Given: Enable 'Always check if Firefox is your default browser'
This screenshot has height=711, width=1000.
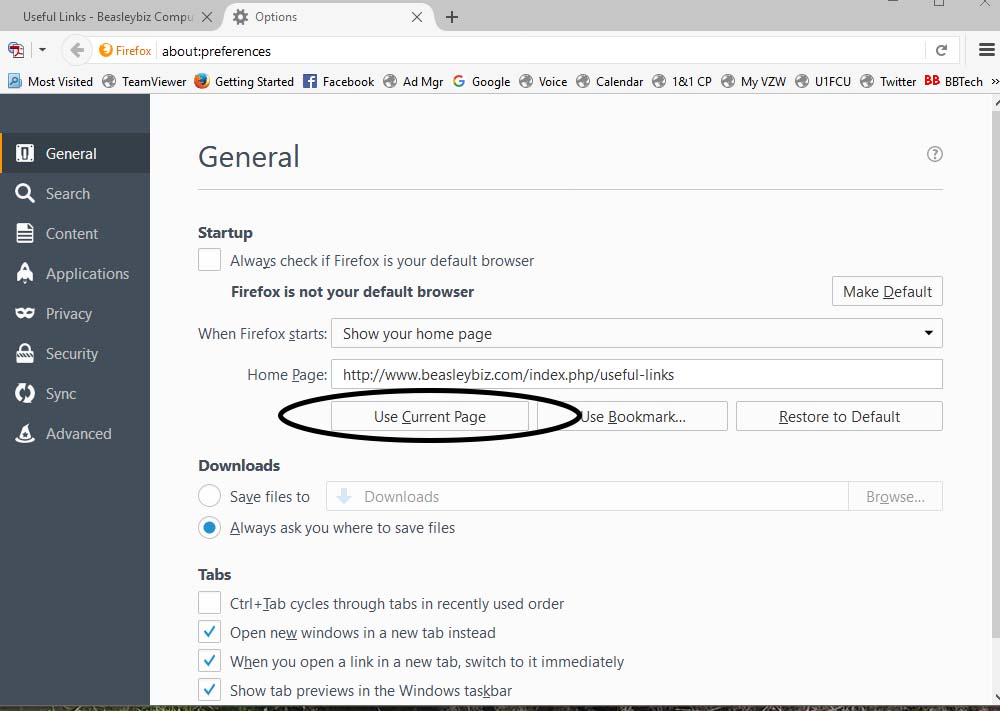Looking at the screenshot, I should pos(209,259).
